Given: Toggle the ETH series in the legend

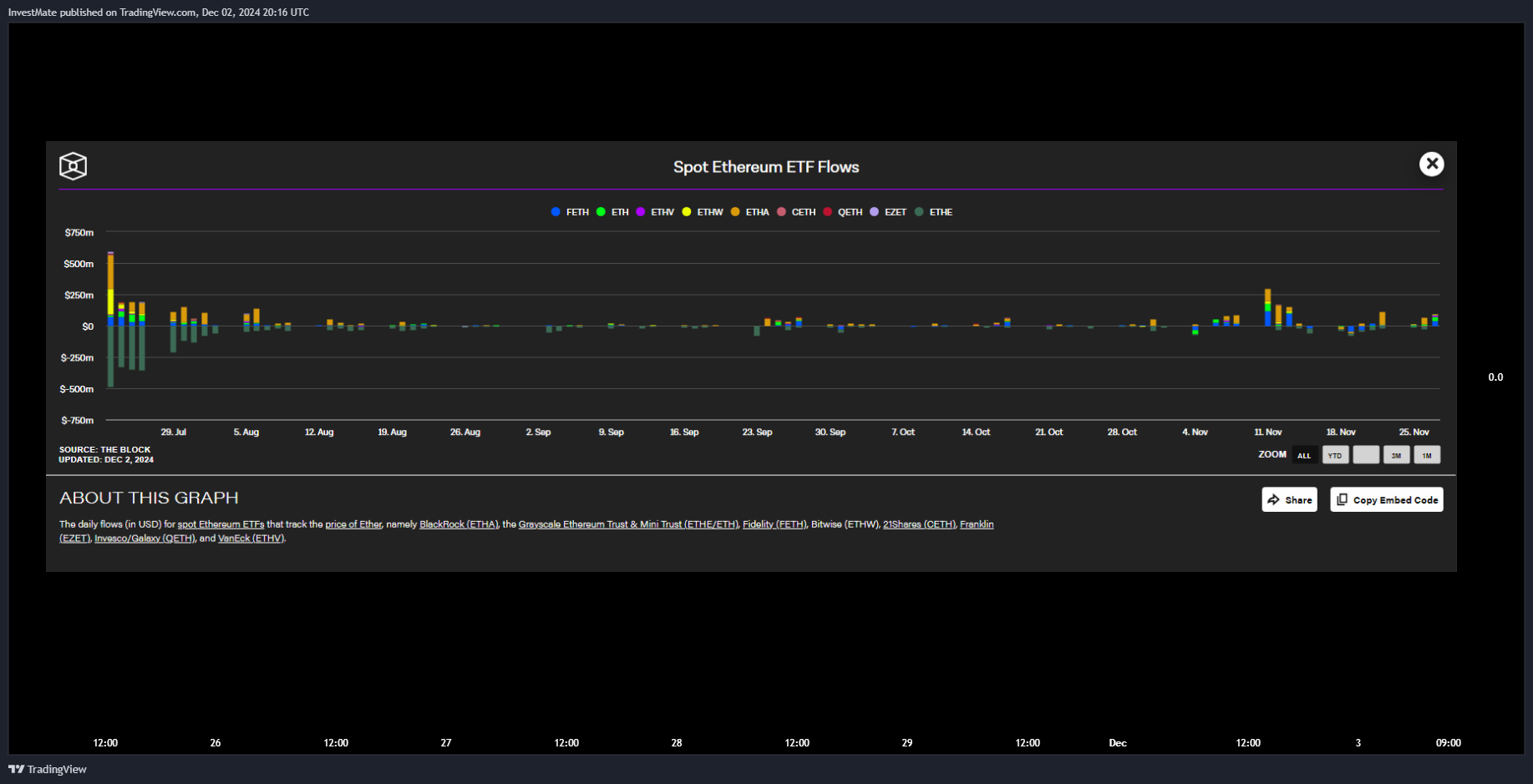Looking at the screenshot, I should click(612, 212).
